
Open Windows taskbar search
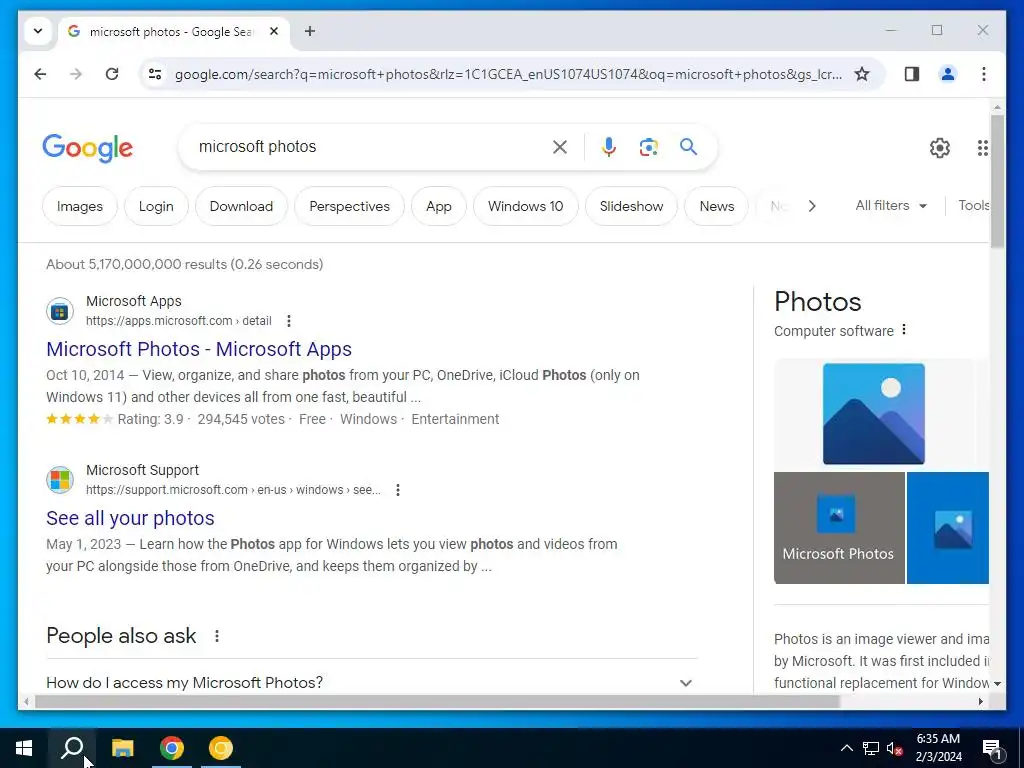72,748
